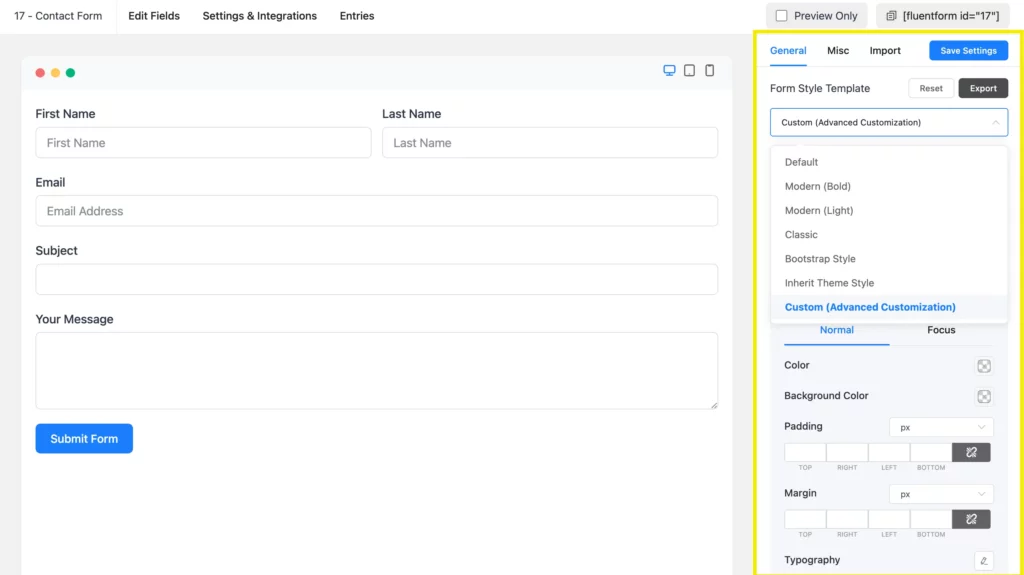The height and width of the screenshot is (575, 1024).
Task: Open the Misc styler tab
Action: (838, 50)
